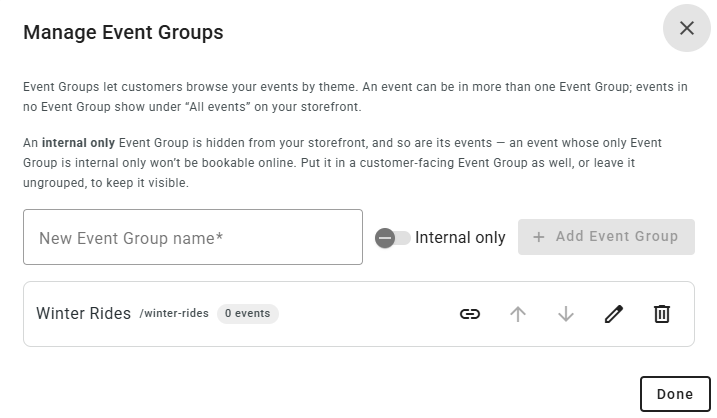Image resolution: width=717 pixels, height=418 pixels.
Task: Focus the New Event Group name field
Action: (193, 237)
